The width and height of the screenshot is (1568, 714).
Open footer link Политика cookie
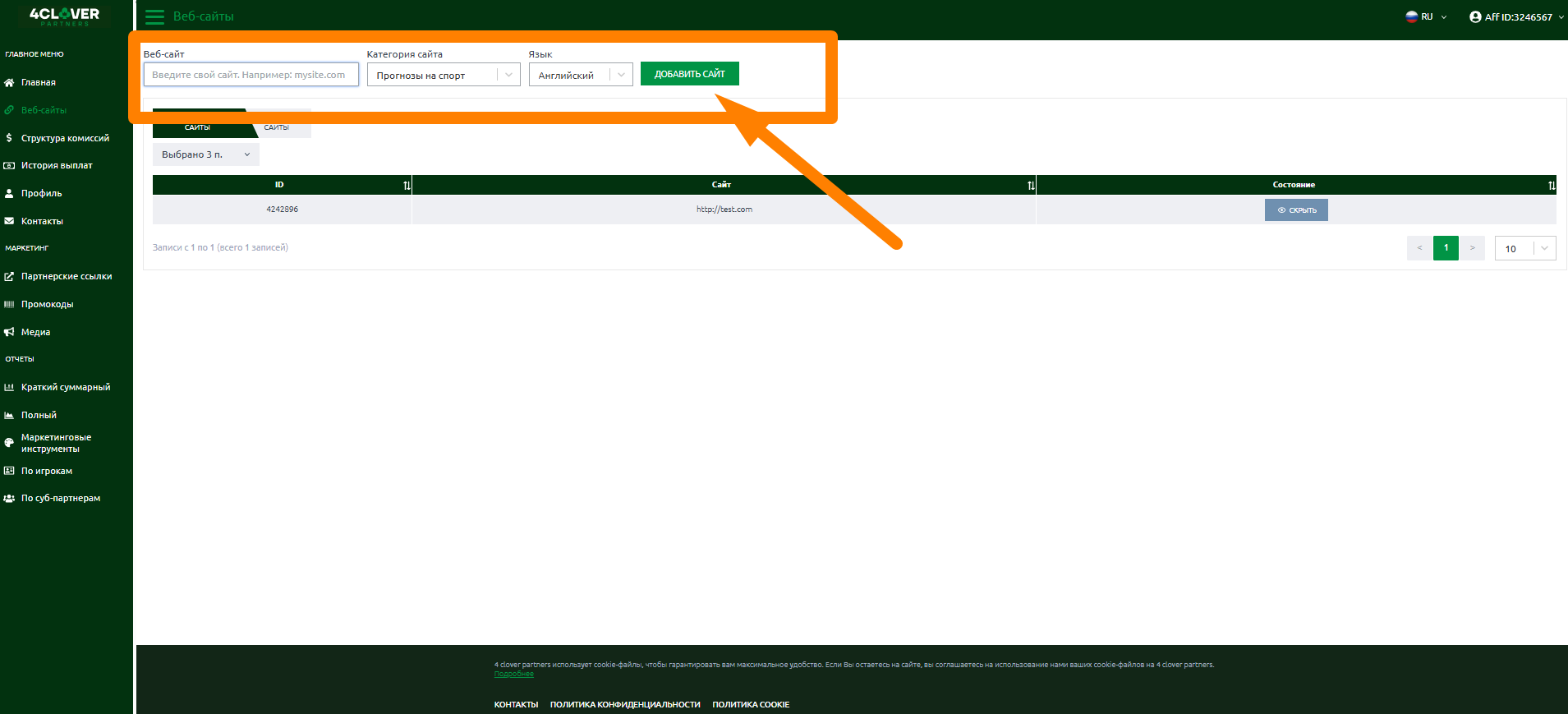point(751,704)
